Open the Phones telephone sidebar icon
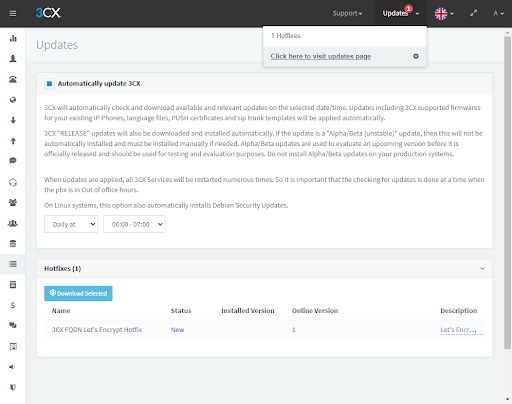 13,79
